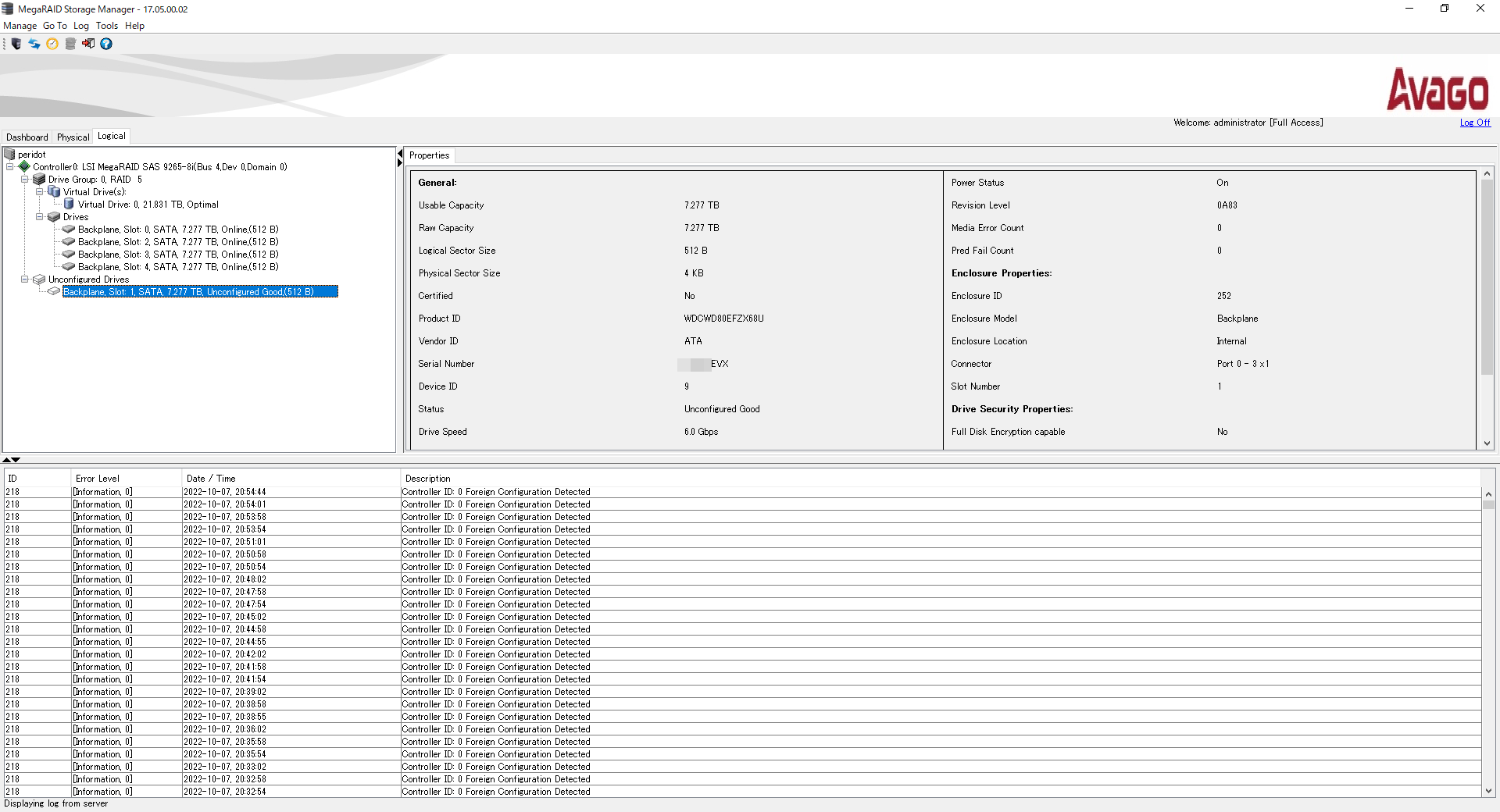The height and width of the screenshot is (812, 1500).
Task: Open the Log menu
Action: (x=81, y=26)
